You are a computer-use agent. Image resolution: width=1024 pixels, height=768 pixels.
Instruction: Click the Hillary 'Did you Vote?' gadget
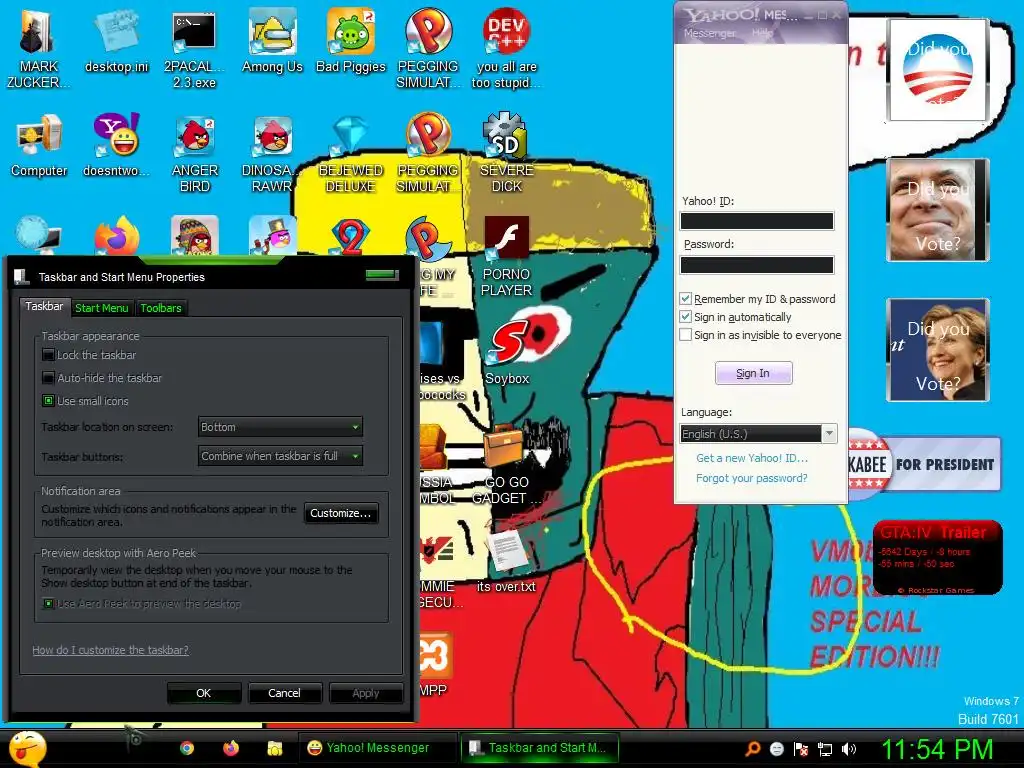tap(938, 350)
